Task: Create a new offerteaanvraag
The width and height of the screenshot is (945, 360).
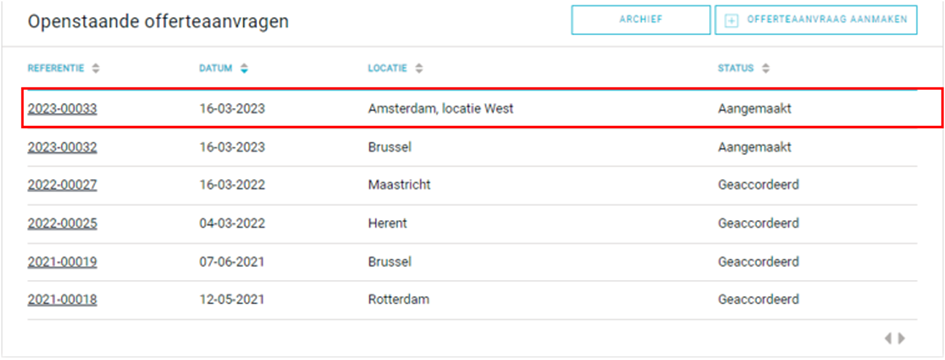Action: point(816,20)
